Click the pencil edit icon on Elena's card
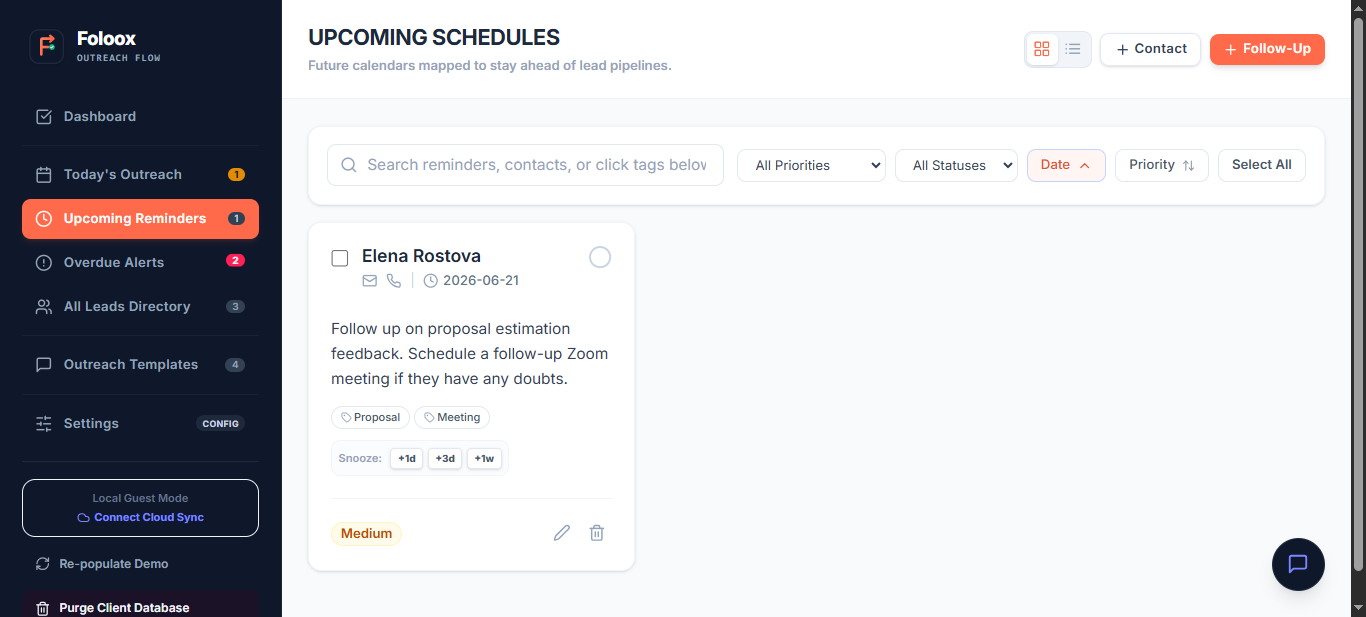The image size is (1366, 617). pos(562,533)
